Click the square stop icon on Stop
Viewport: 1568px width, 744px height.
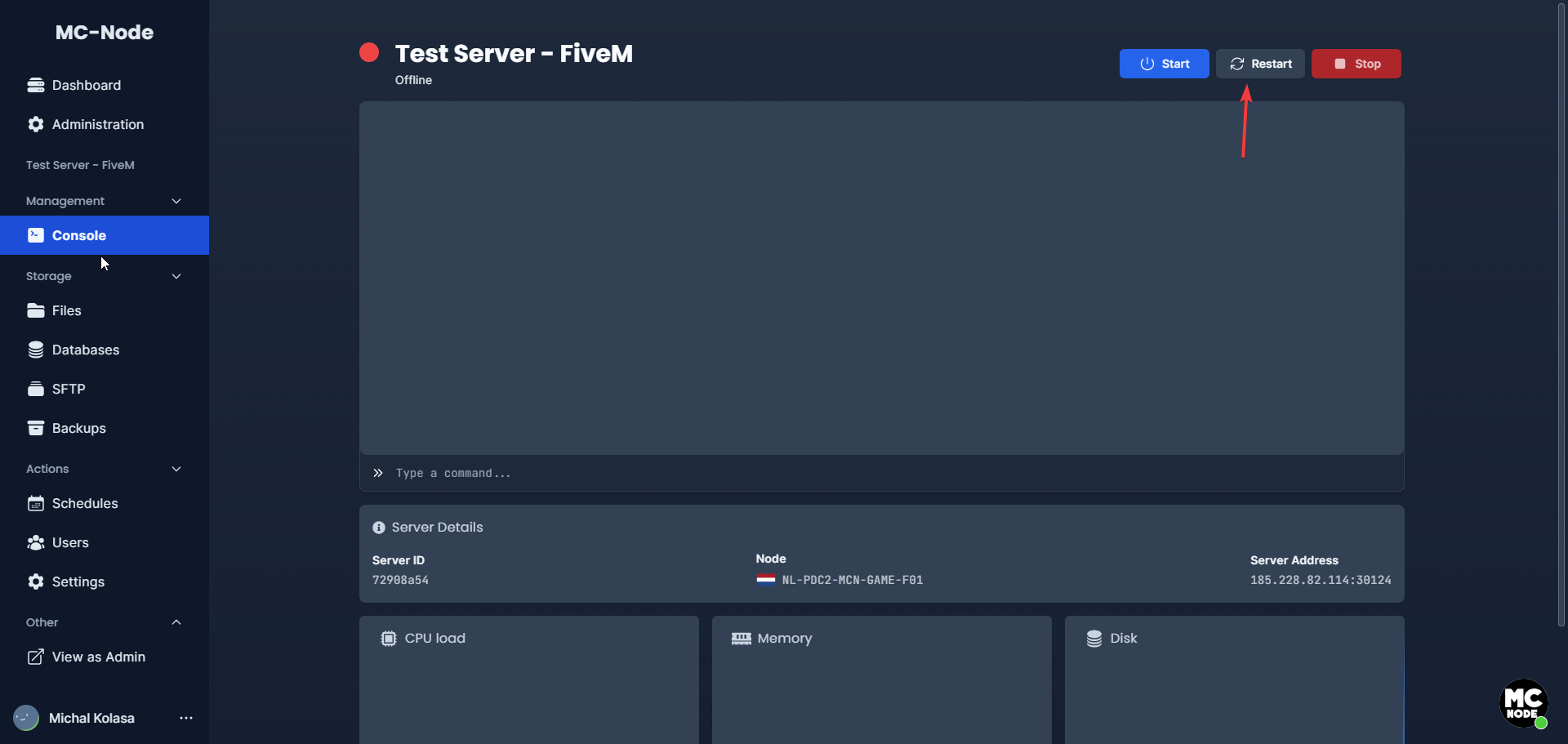1340,64
